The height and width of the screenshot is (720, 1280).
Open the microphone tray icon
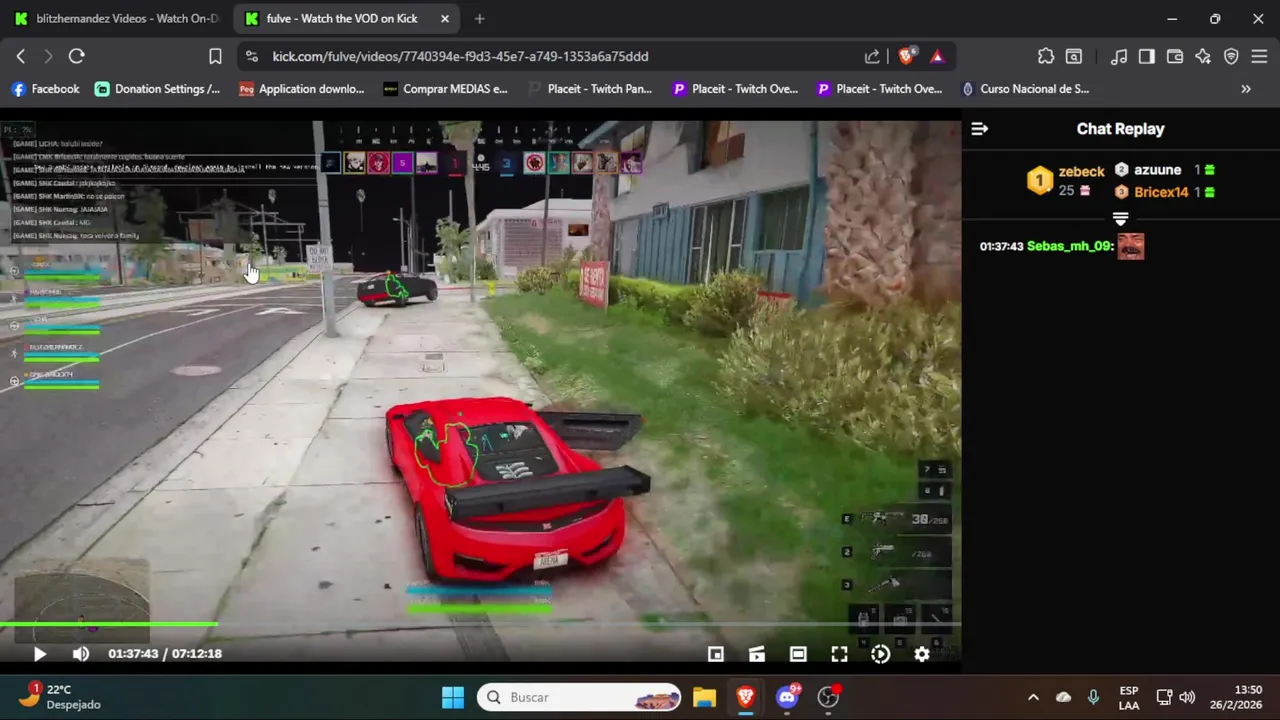(x=1093, y=697)
